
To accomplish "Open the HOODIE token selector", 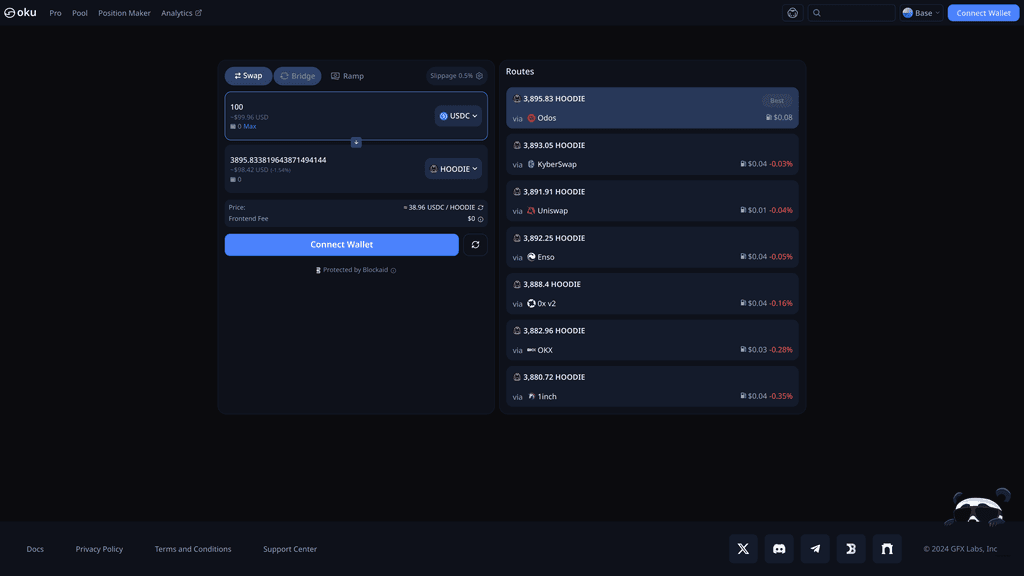I will (453, 168).
